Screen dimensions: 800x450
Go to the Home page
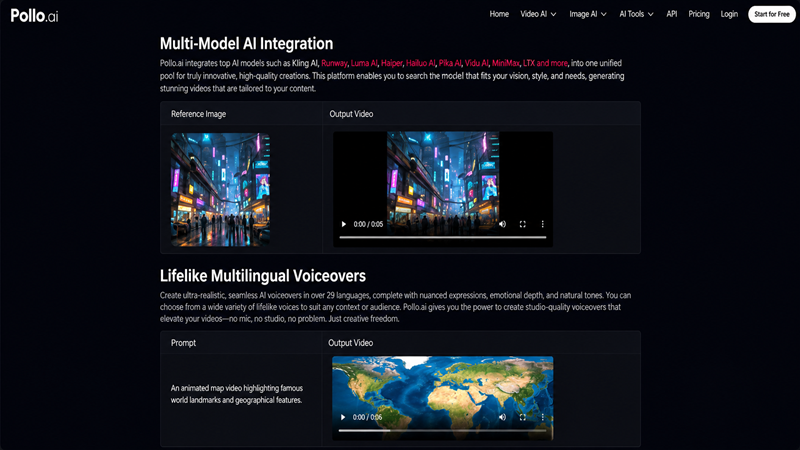499,14
